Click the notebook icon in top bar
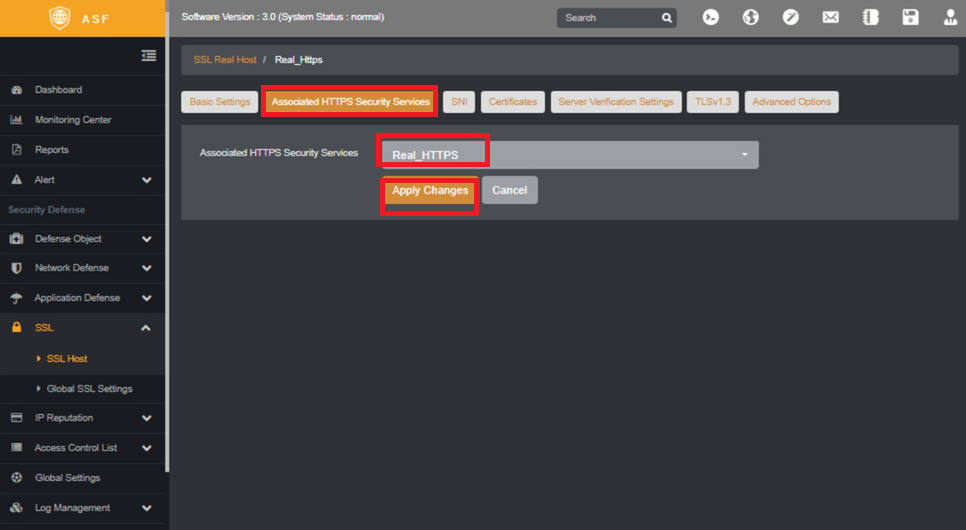The height and width of the screenshot is (530, 966). click(x=871, y=17)
